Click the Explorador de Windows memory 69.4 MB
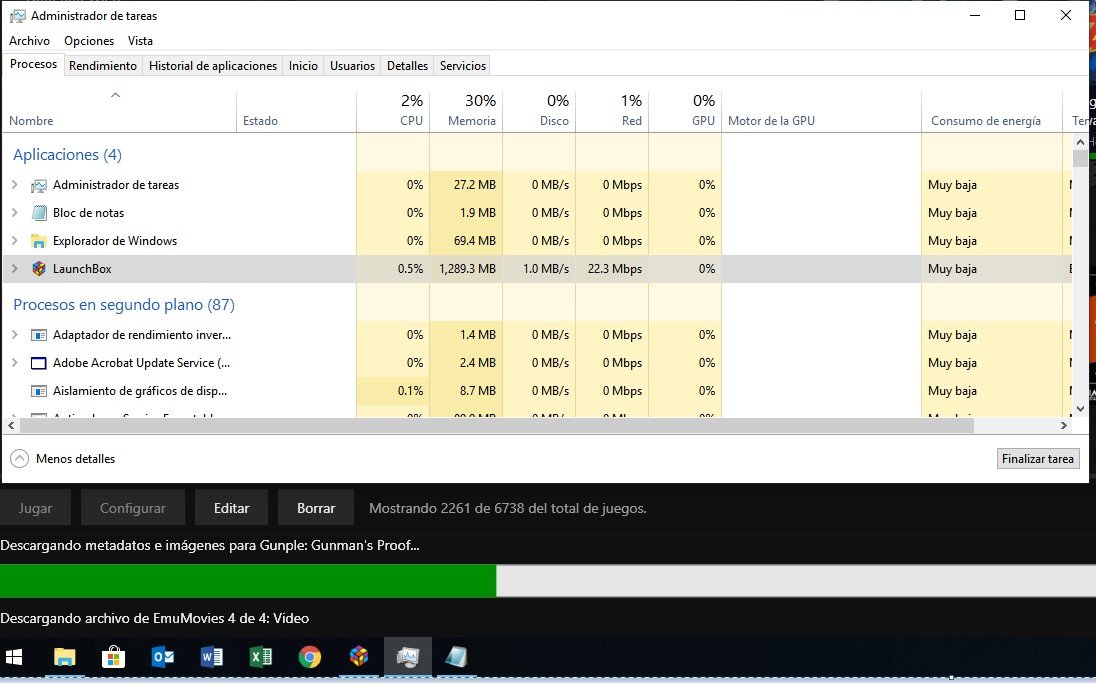The height and width of the screenshot is (683, 1096). coord(475,241)
